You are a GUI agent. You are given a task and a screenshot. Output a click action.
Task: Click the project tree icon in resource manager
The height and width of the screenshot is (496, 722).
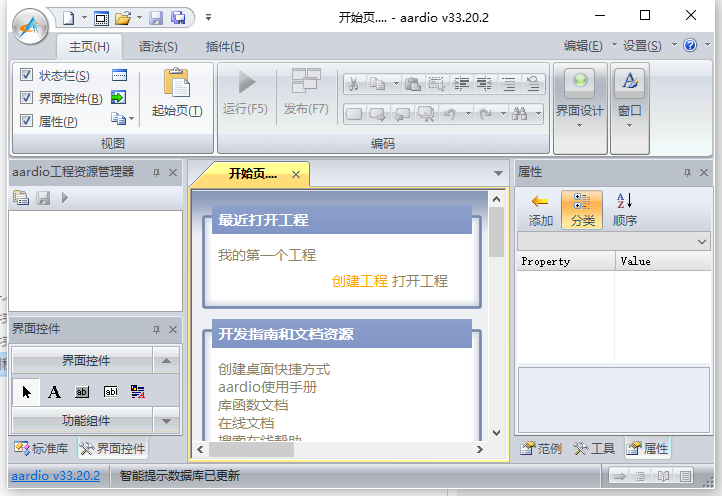pyautogui.click(x=21, y=198)
